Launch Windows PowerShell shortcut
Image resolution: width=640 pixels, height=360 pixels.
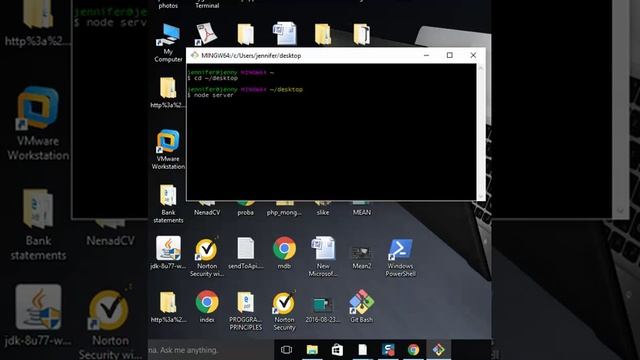coord(400,257)
